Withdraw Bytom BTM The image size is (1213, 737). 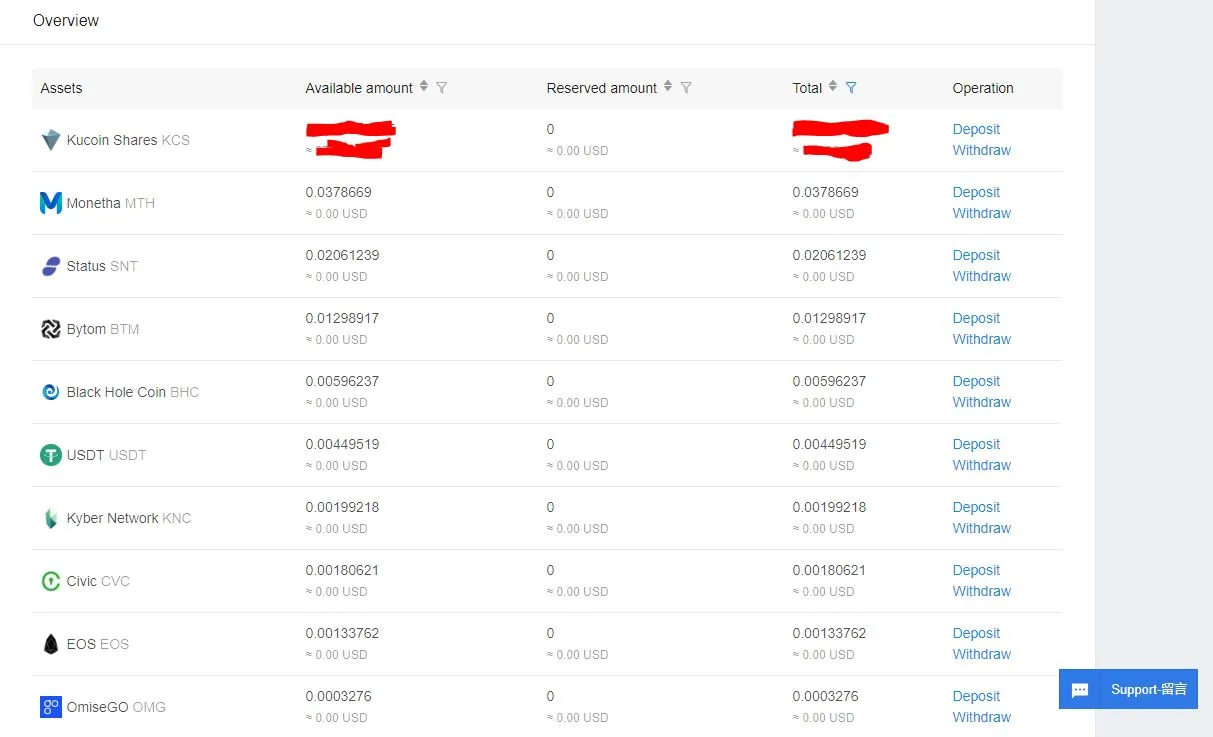coord(982,339)
